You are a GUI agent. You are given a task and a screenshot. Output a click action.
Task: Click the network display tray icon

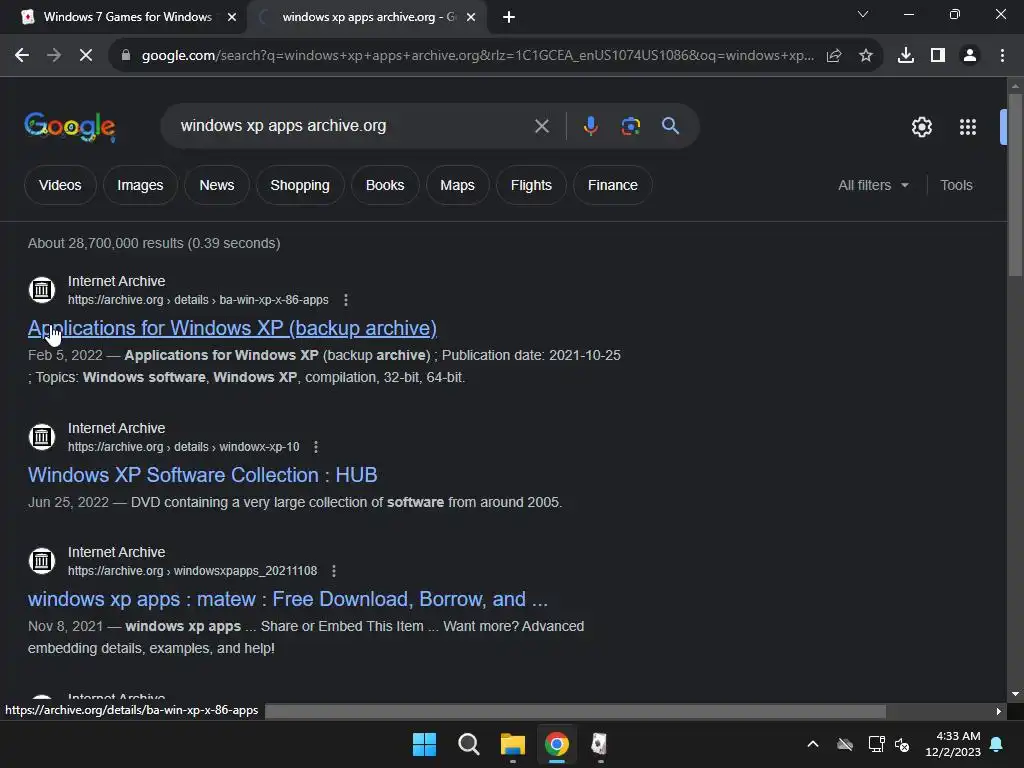click(876, 744)
